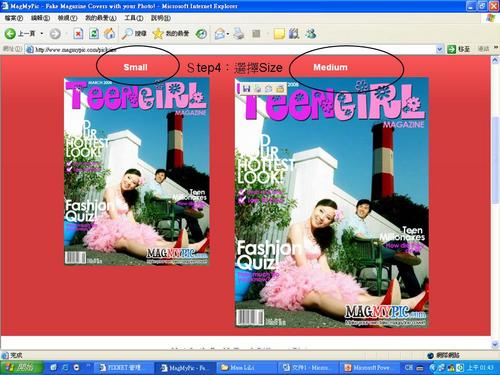This screenshot has width=500, height=375.
Task: Click the Print icon in toolbar
Action: 239,34
